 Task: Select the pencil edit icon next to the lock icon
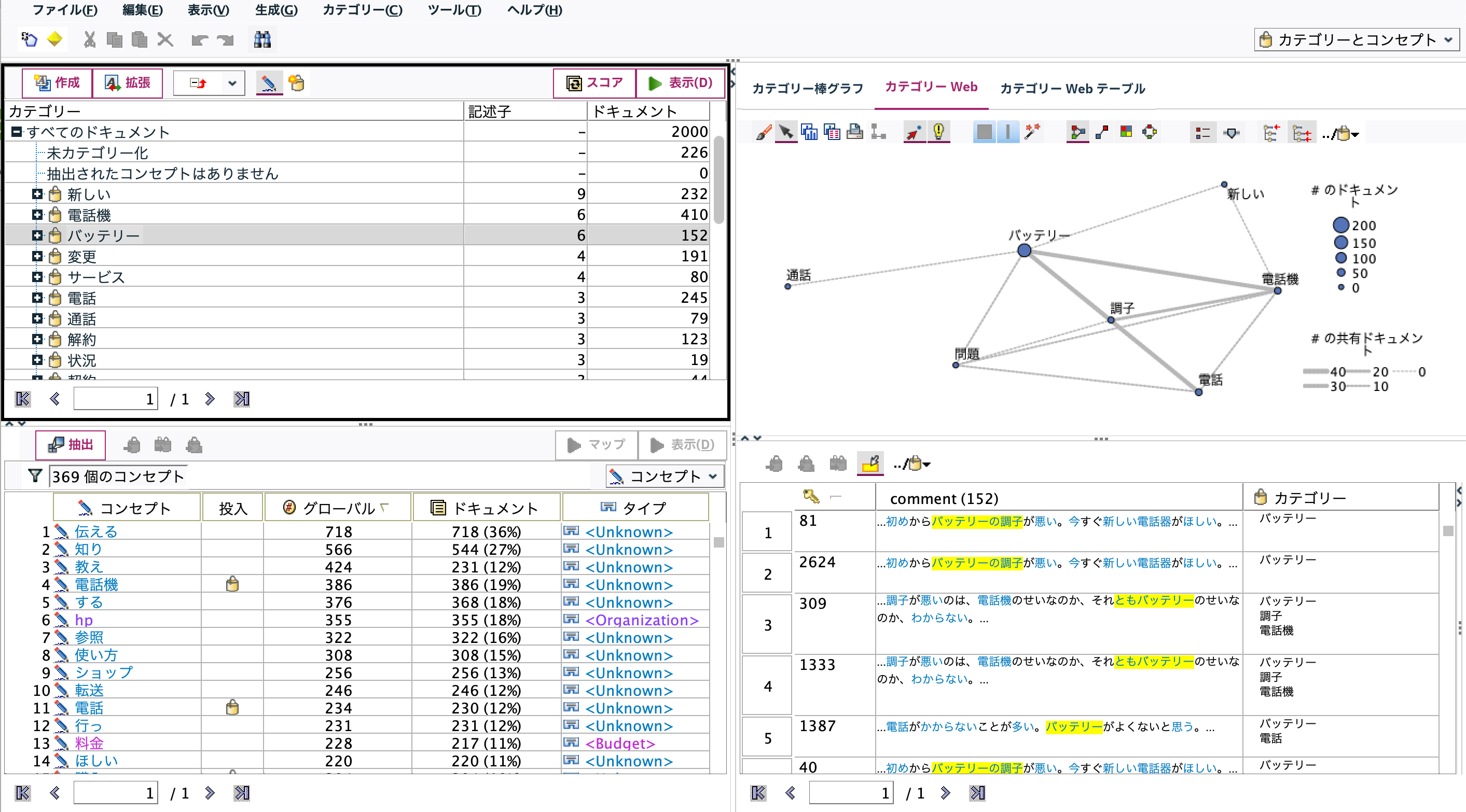point(270,83)
